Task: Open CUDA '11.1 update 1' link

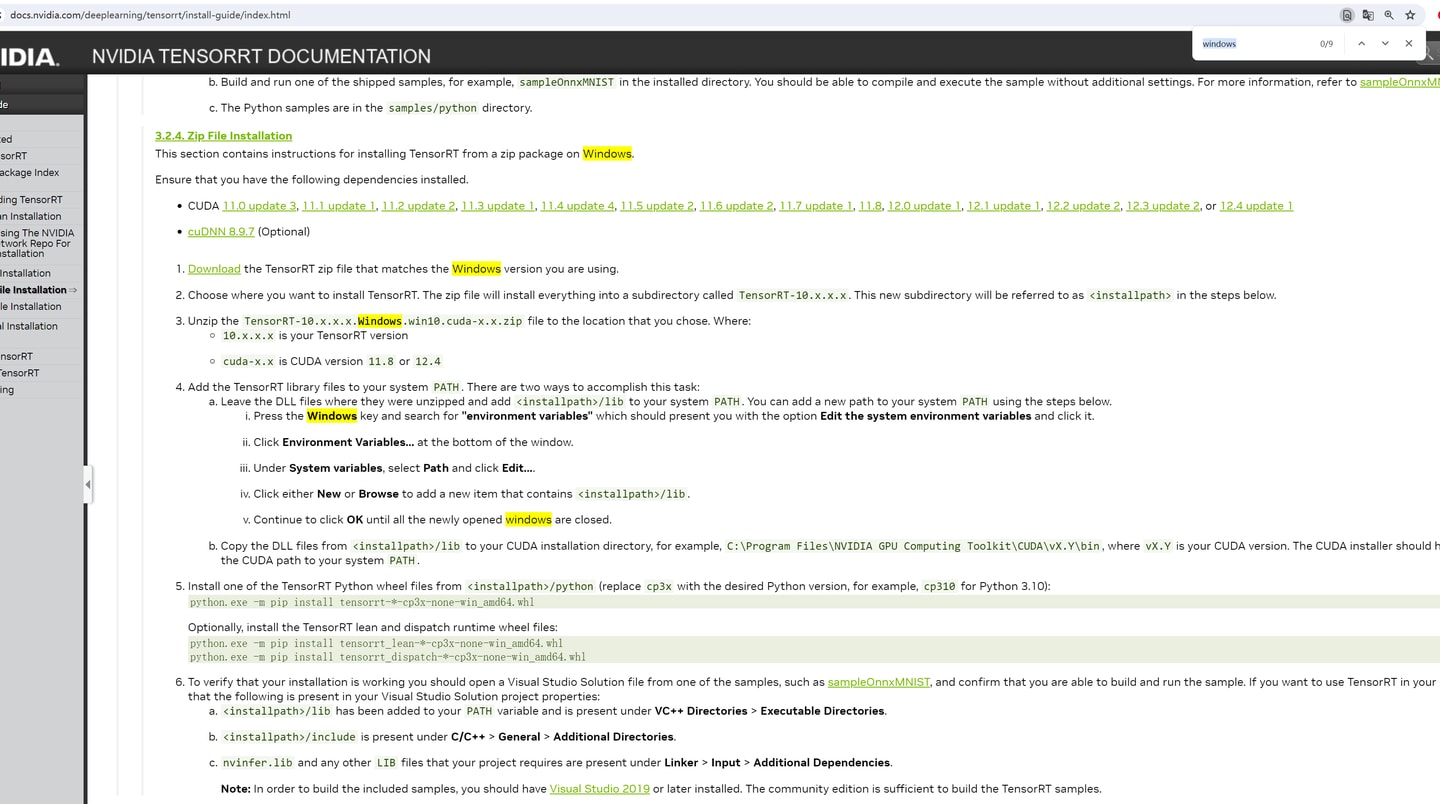Action: coord(339,206)
